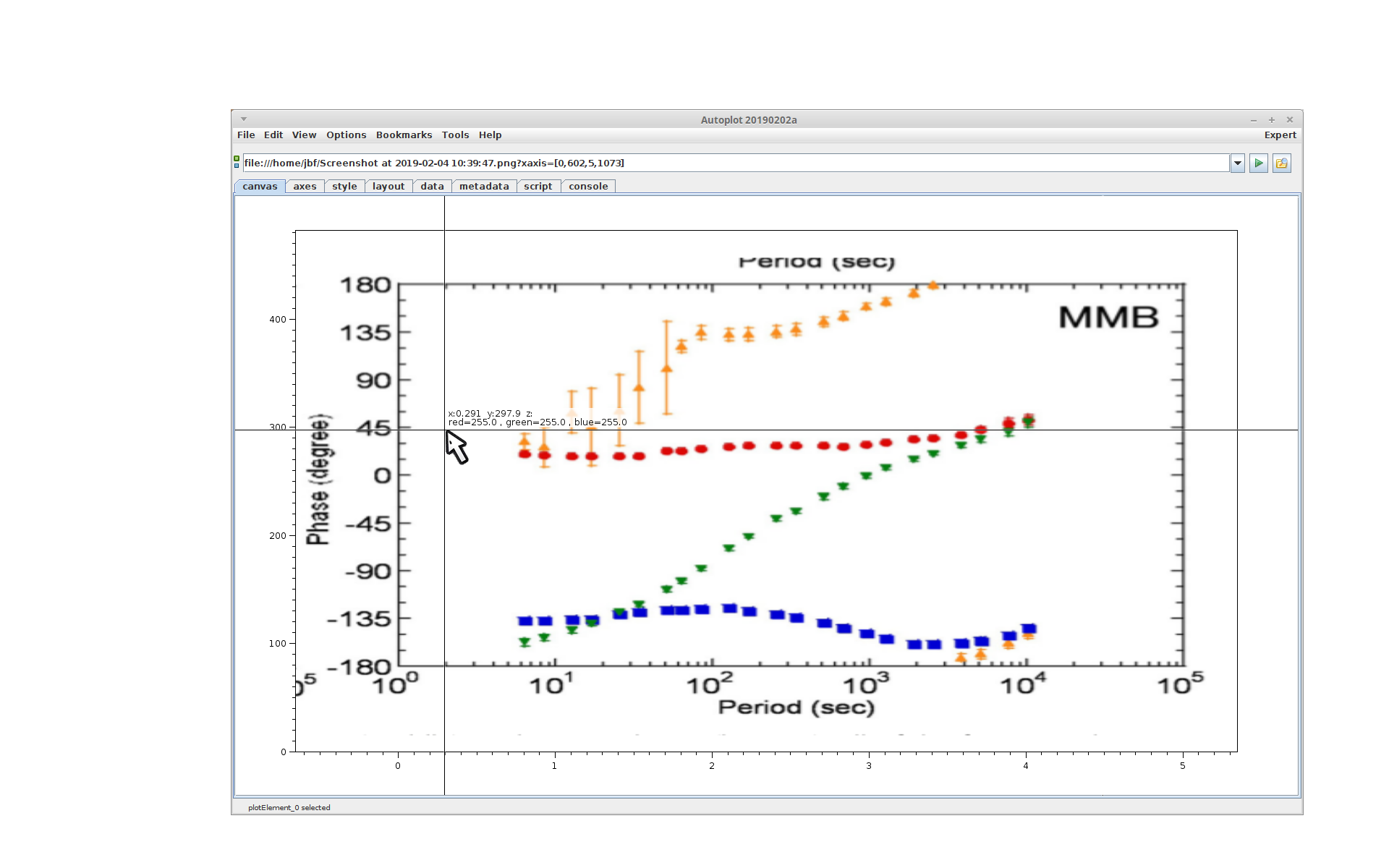Viewport: 1389px width, 868px height.
Task: Close the Autoplot window
Action: pyautogui.click(x=1289, y=120)
